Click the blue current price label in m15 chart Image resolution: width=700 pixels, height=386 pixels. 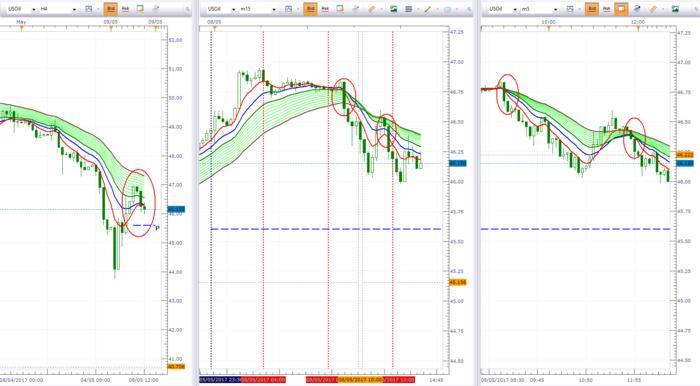tap(458, 164)
